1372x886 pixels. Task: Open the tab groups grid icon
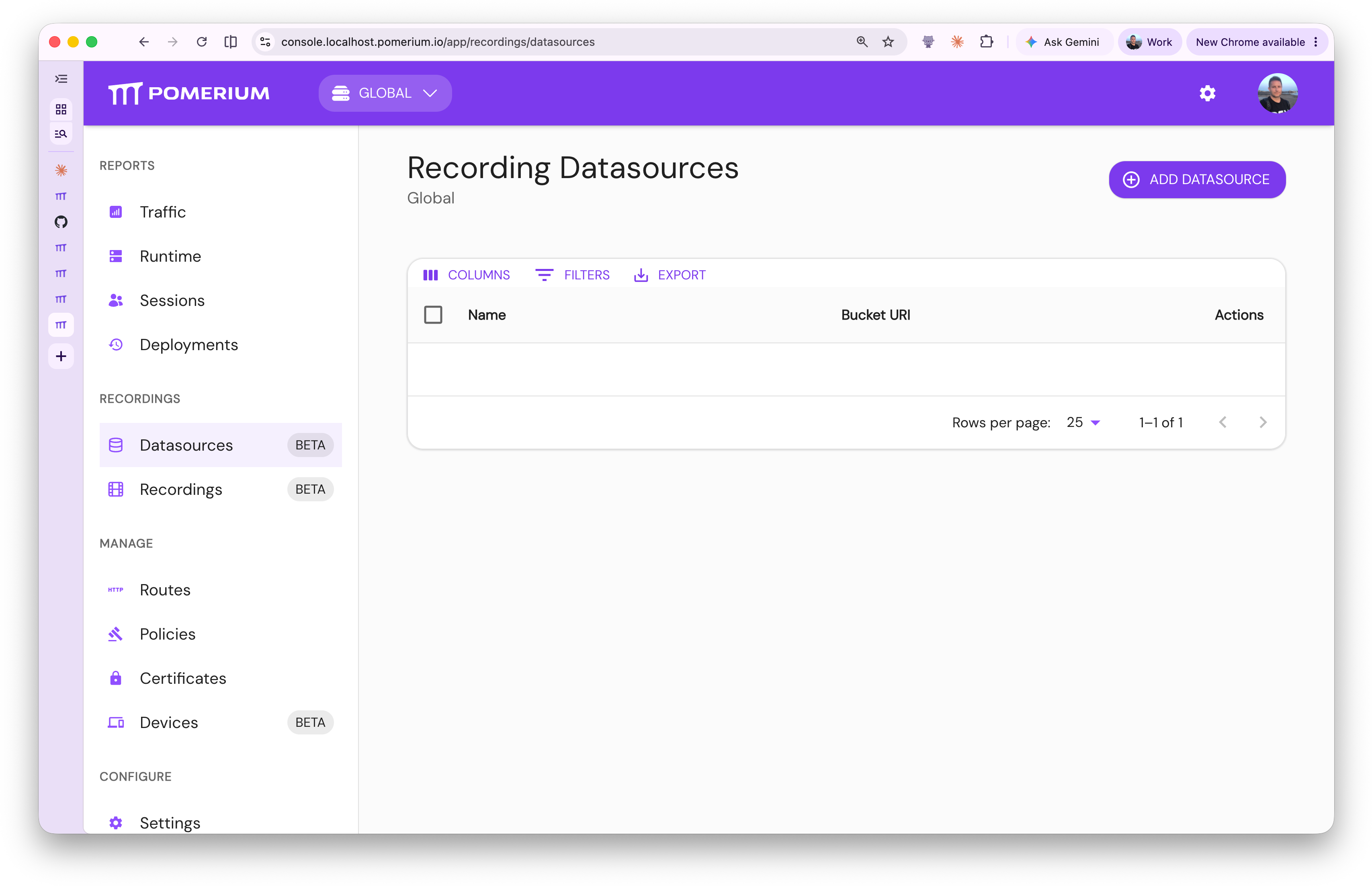pos(61,109)
